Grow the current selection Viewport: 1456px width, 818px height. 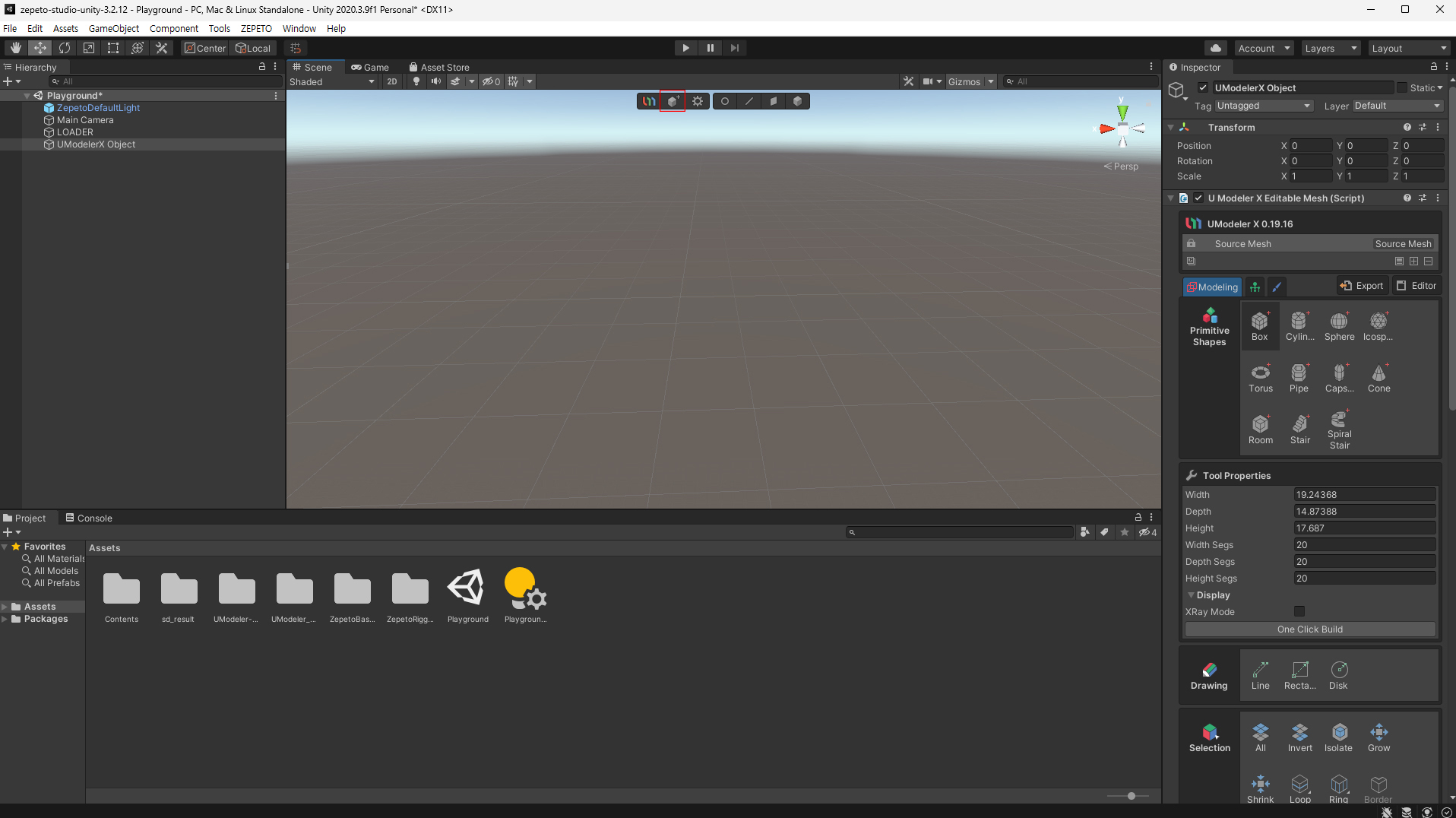[x=1378, y=737]
